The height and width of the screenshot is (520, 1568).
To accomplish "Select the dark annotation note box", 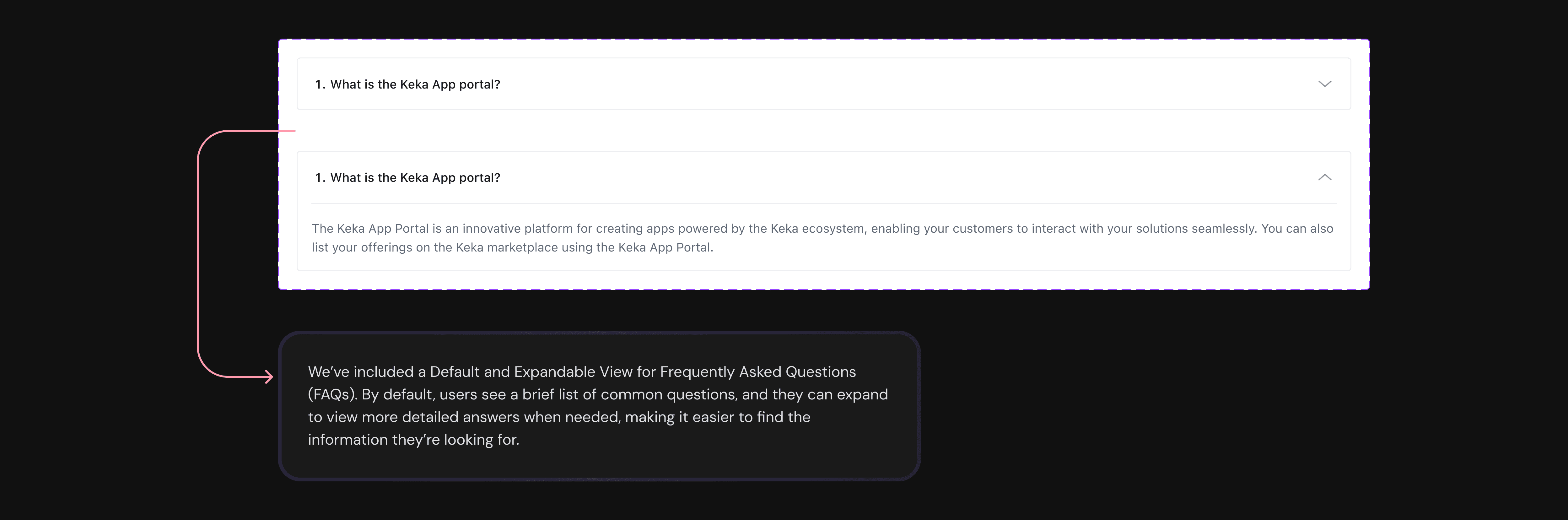I will tap(599, 406).
